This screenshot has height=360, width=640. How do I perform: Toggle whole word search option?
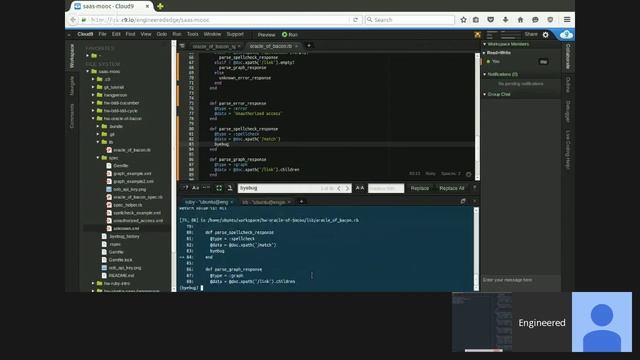[206, 188]
